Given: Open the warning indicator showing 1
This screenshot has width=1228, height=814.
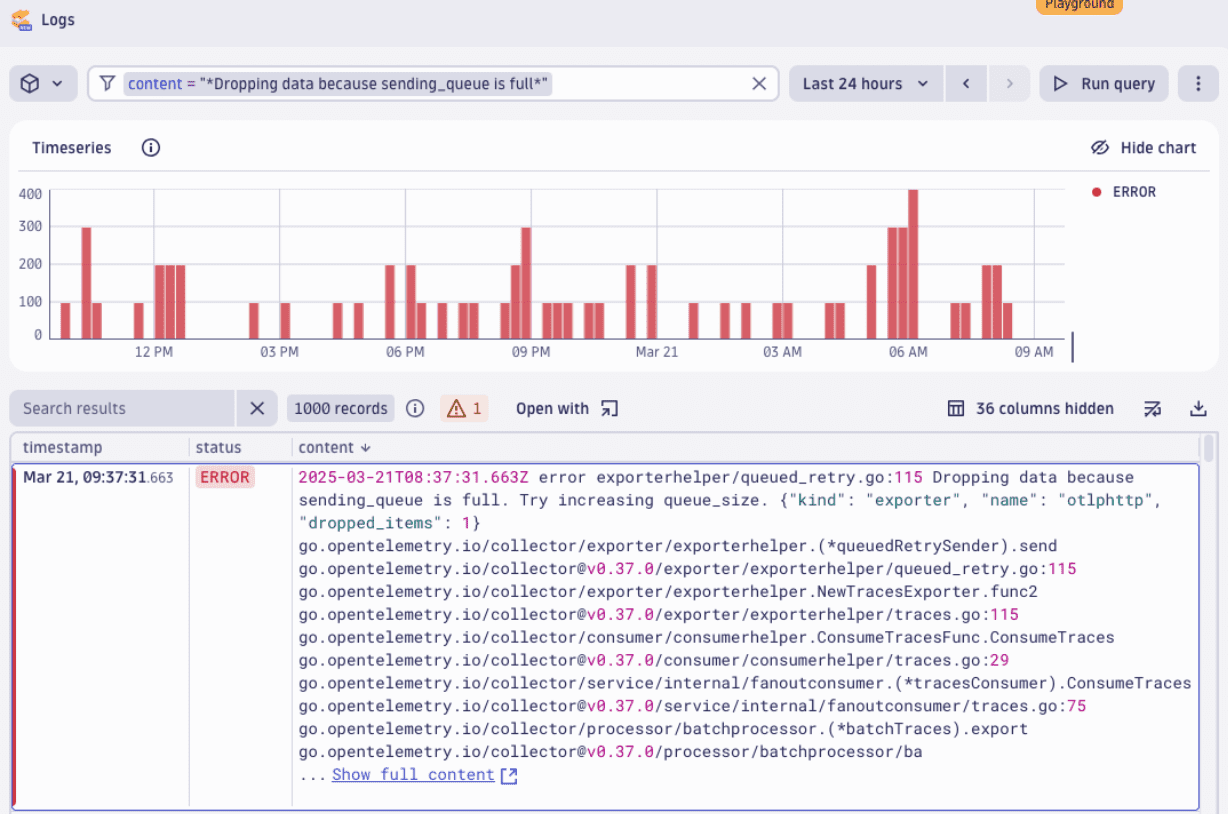Looking at the screenshot, I should [464, 408].
